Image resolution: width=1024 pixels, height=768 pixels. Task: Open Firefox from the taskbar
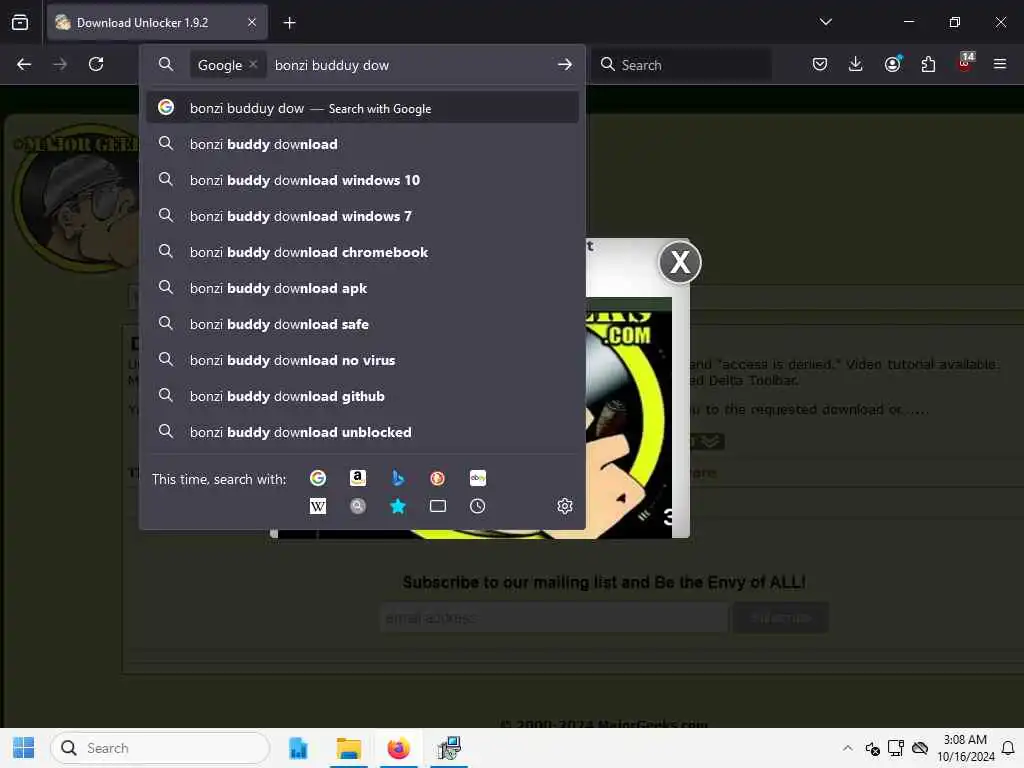(x=398, y=748)
